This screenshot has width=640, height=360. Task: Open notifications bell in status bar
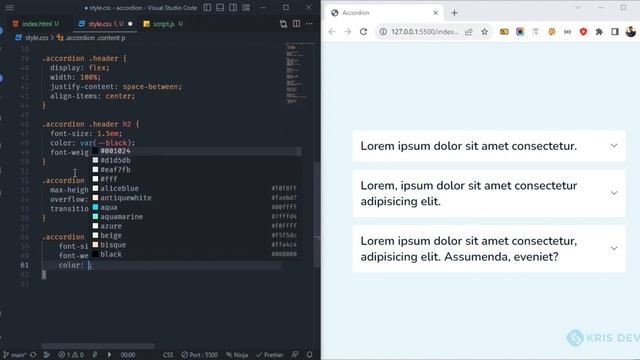coord(309,355)
